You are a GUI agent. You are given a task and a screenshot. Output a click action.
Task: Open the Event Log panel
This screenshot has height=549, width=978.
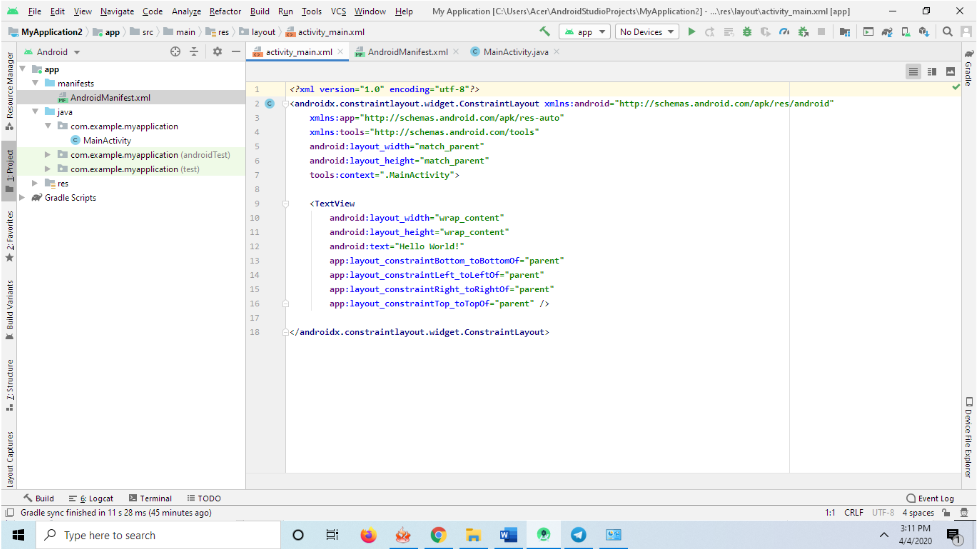pos(930,498)
